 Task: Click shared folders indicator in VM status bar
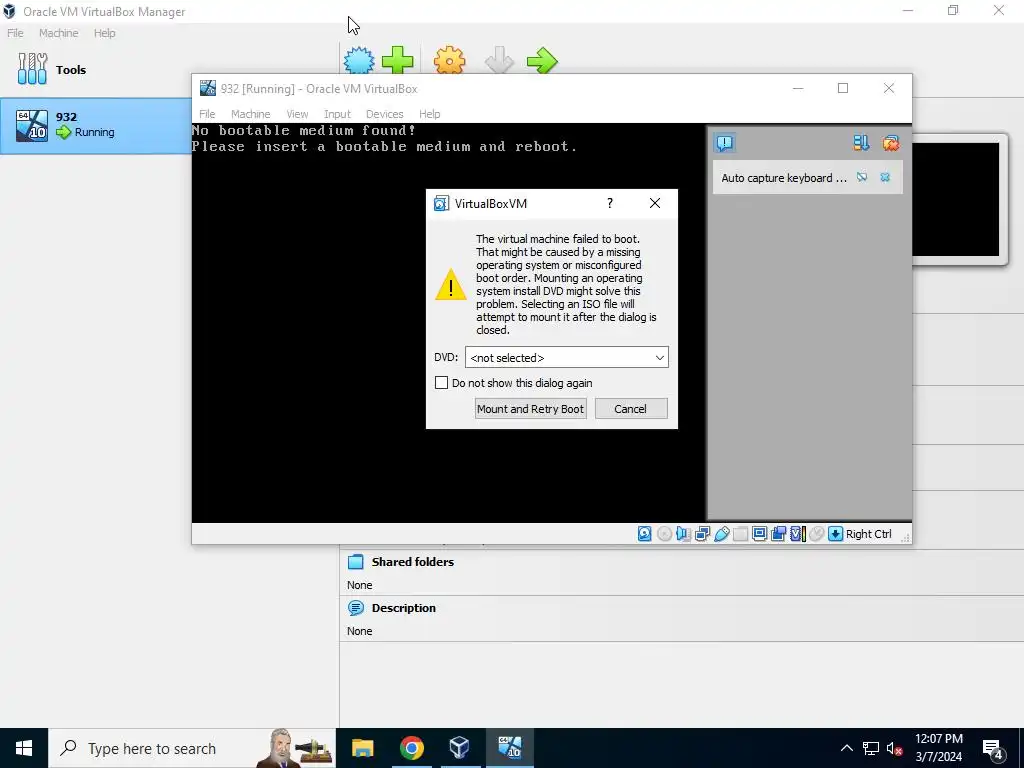(x=741, y=534)
